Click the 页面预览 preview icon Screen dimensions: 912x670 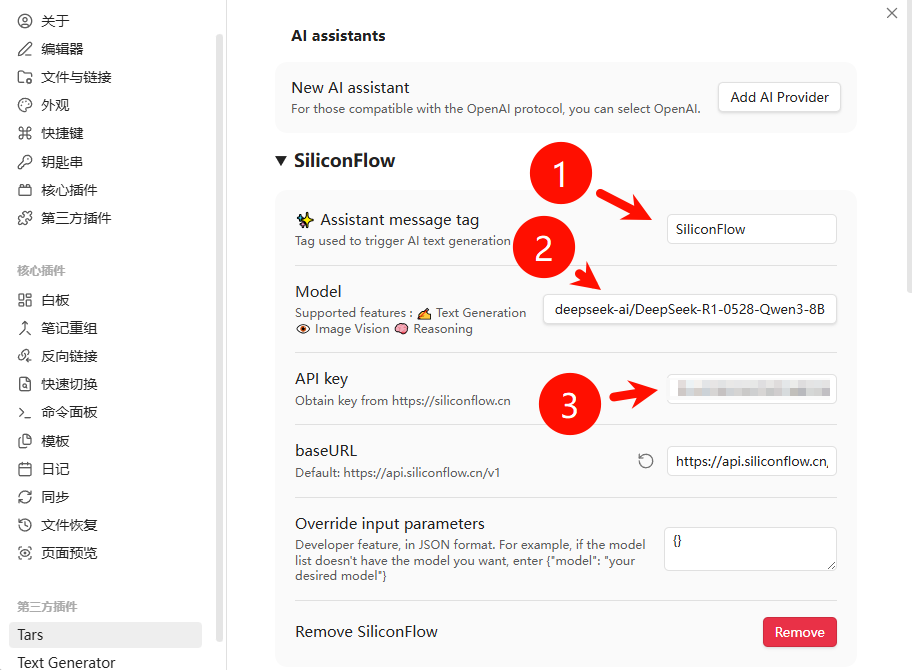(24, 553)
